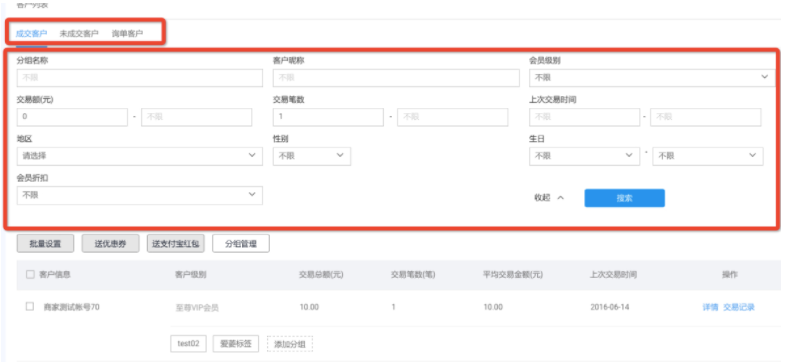Click the 交易笔数(笔) column header
The image size is (785, 363).
413,275
